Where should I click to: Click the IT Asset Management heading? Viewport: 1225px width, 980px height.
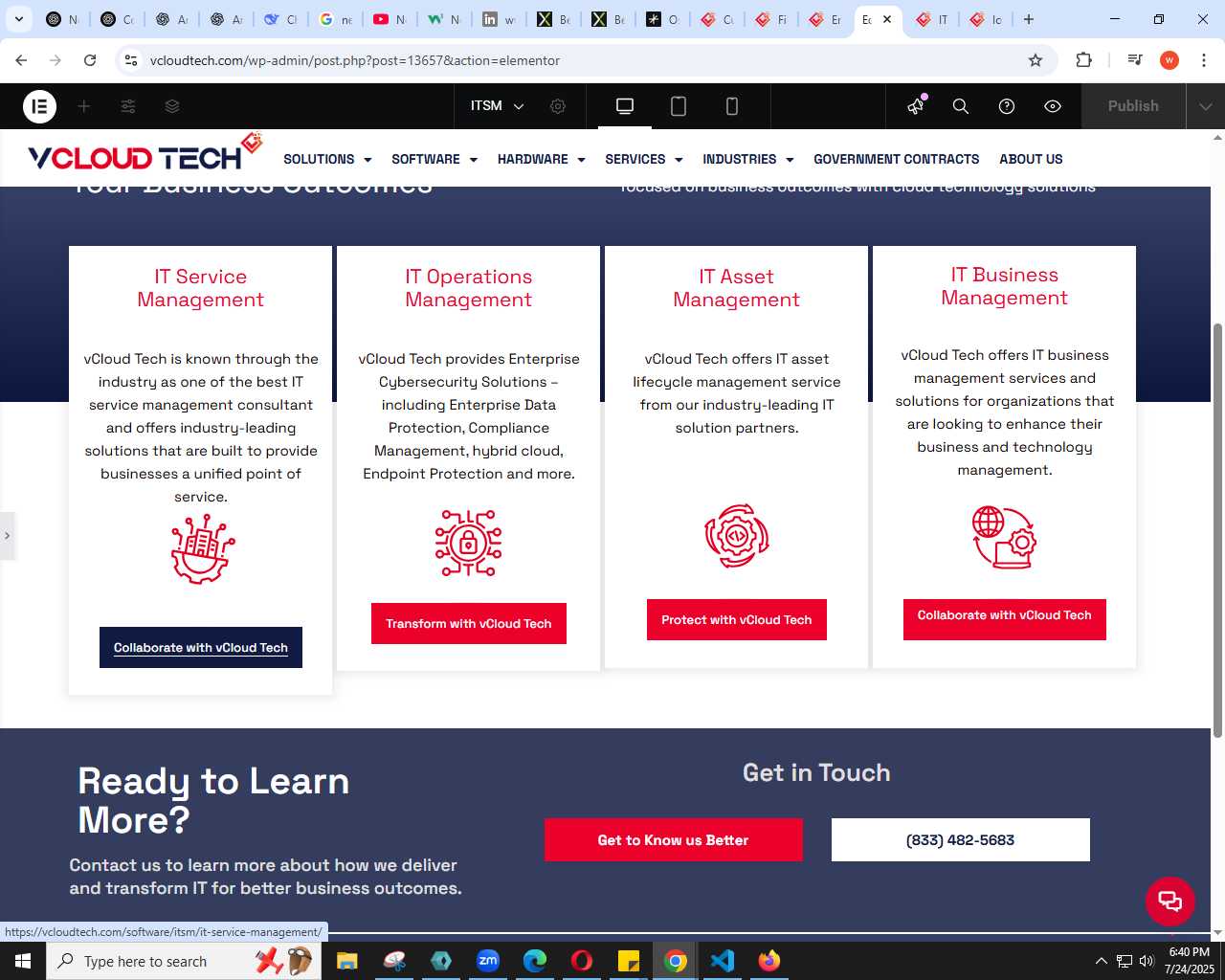[x=737, y=288]
